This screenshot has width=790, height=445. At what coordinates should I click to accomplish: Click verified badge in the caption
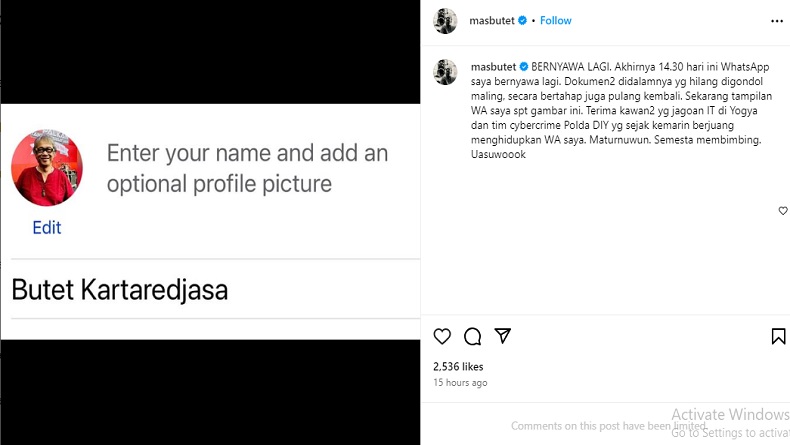pos(522,66)
